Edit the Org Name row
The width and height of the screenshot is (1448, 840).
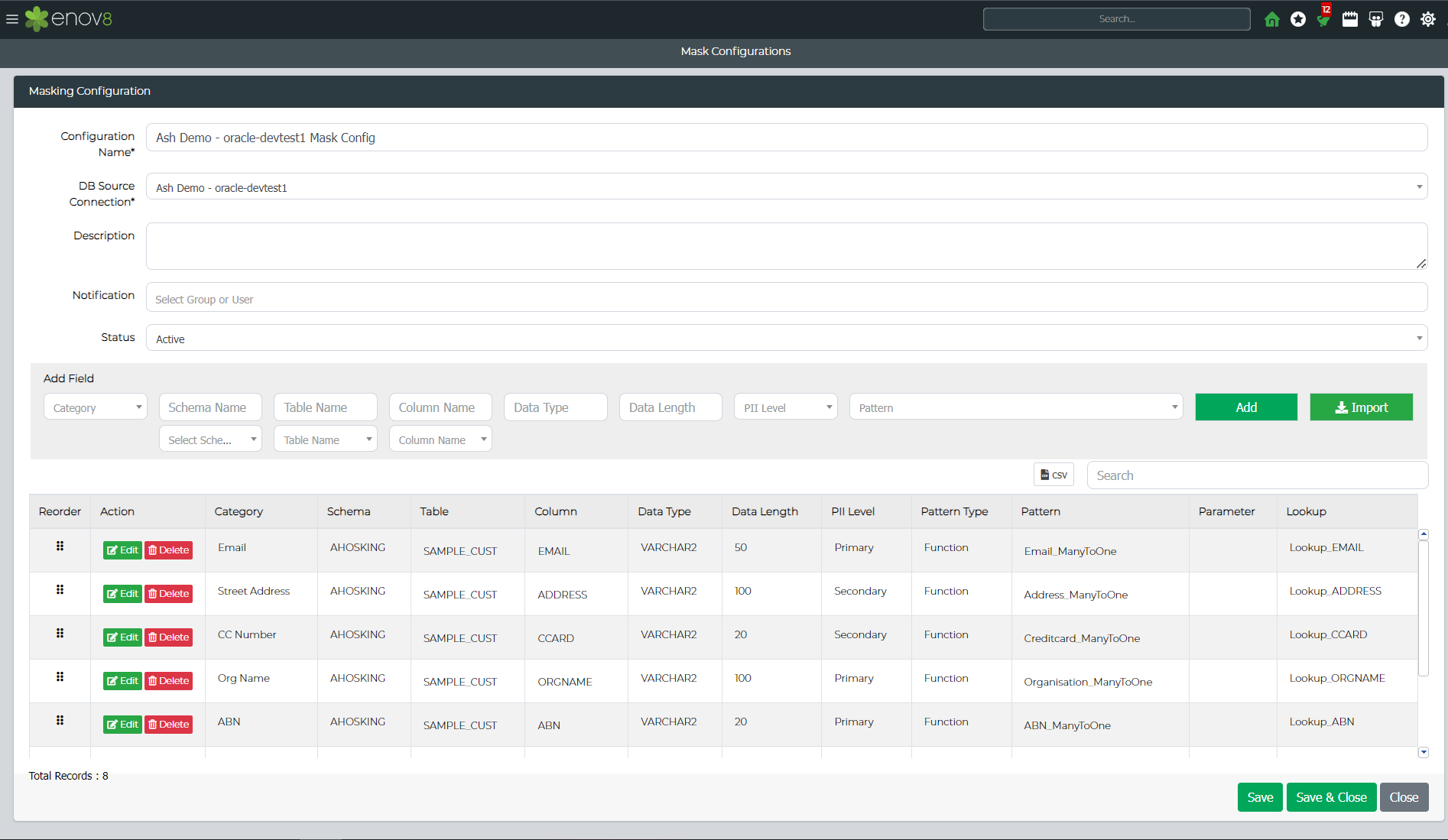(122, 681)
